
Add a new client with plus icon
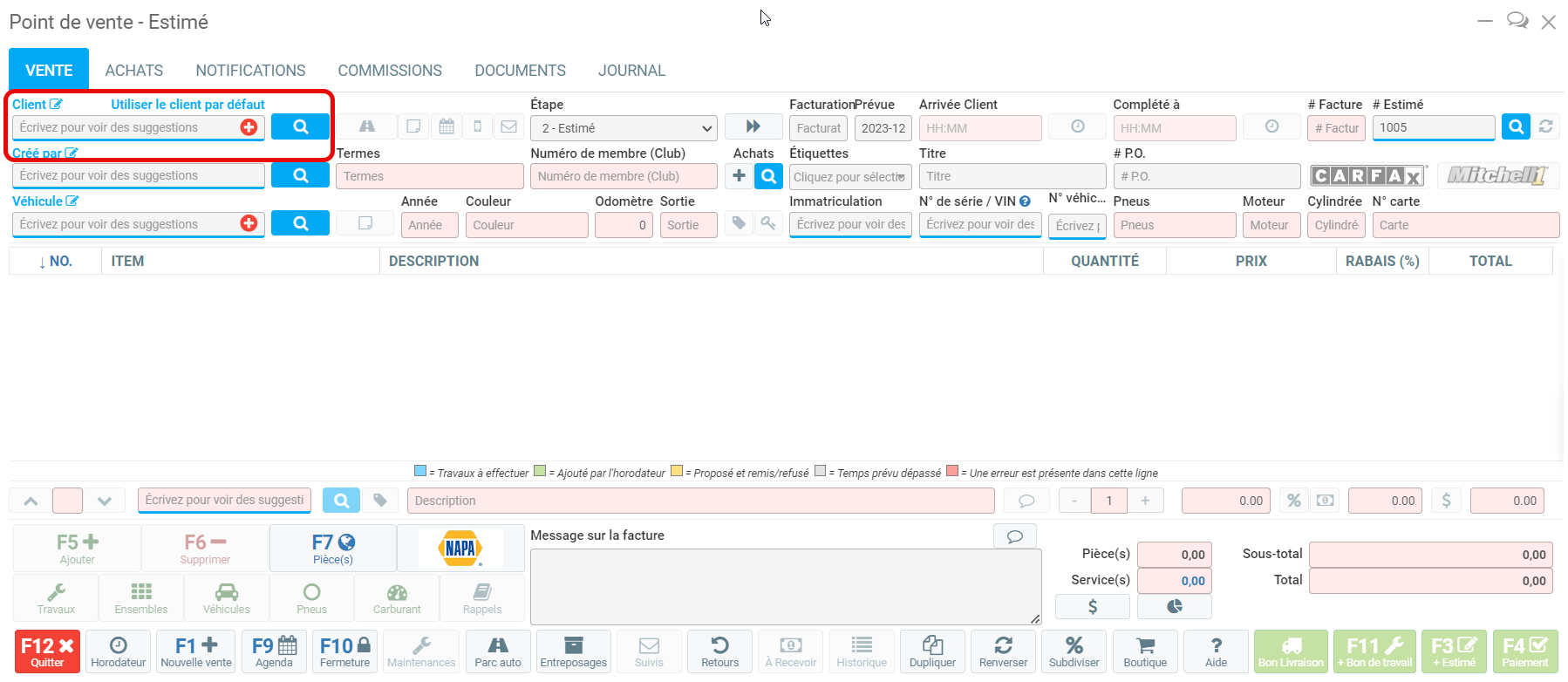[x=249, y=127]
